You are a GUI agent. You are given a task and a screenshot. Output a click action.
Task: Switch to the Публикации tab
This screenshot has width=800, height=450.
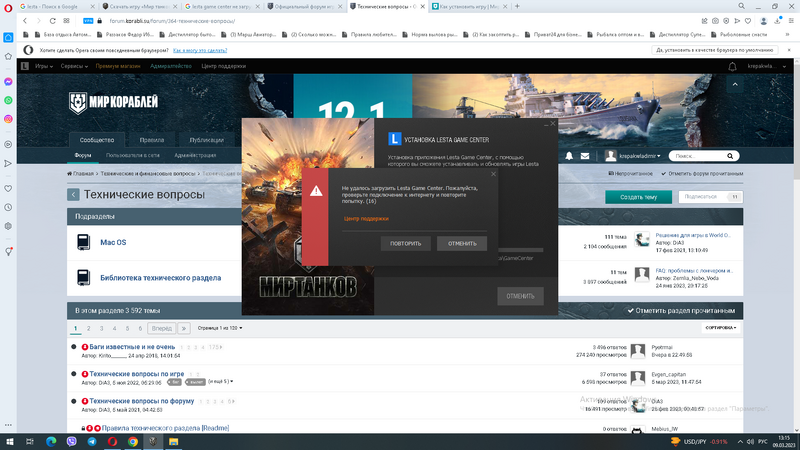207,140
